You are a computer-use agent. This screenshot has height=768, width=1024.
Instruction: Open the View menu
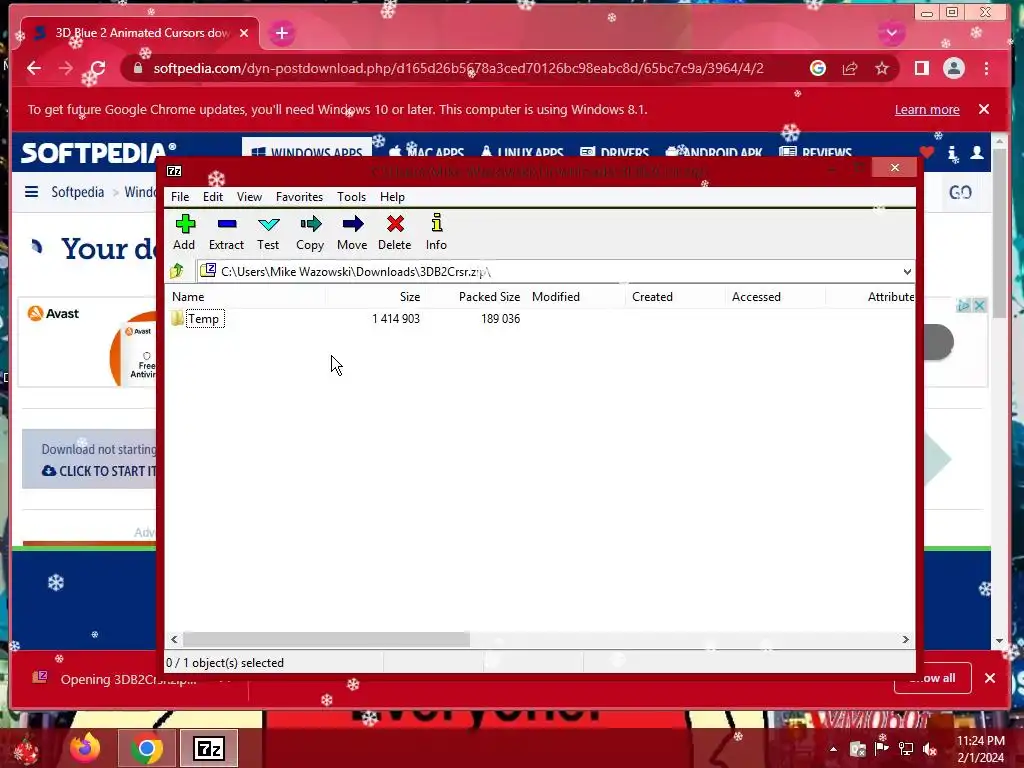tap(249, 197)
